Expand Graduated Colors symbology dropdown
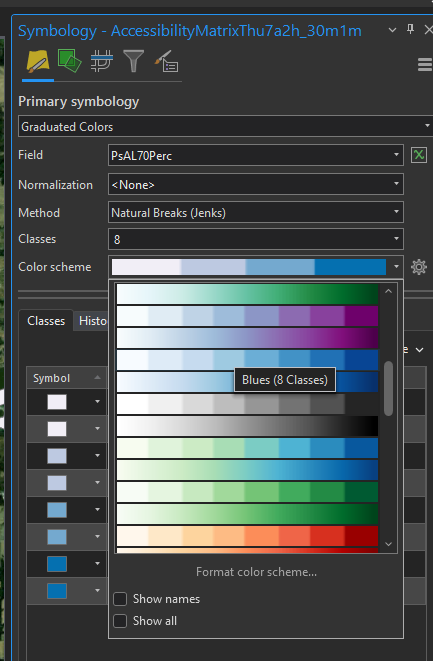The width and height of the screenshot is (433, 661). [x=225, y=126]
